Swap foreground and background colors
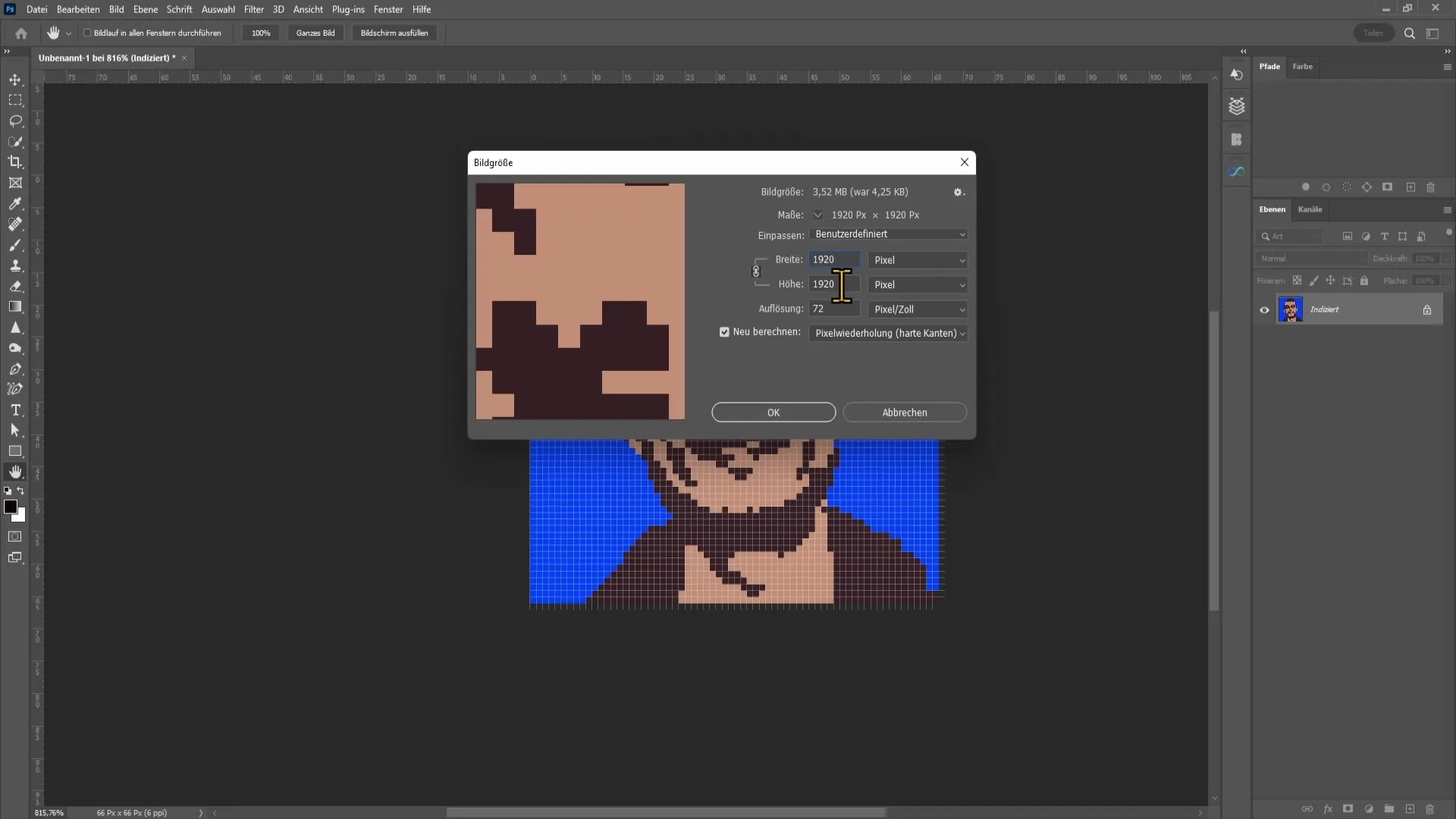Viewport: 1456px width, 819px height. click(x=20, y=491)
